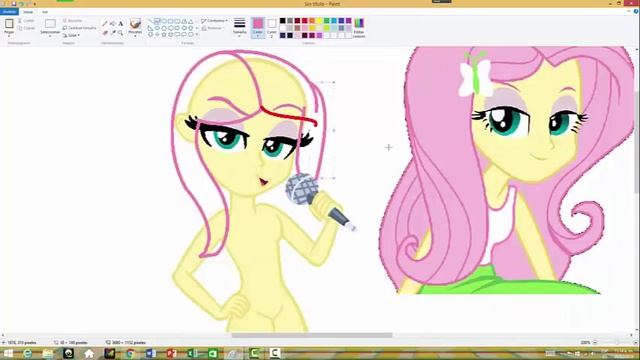Select the Line shape
This screenshot has width=640, height=360.
(151, 21)
